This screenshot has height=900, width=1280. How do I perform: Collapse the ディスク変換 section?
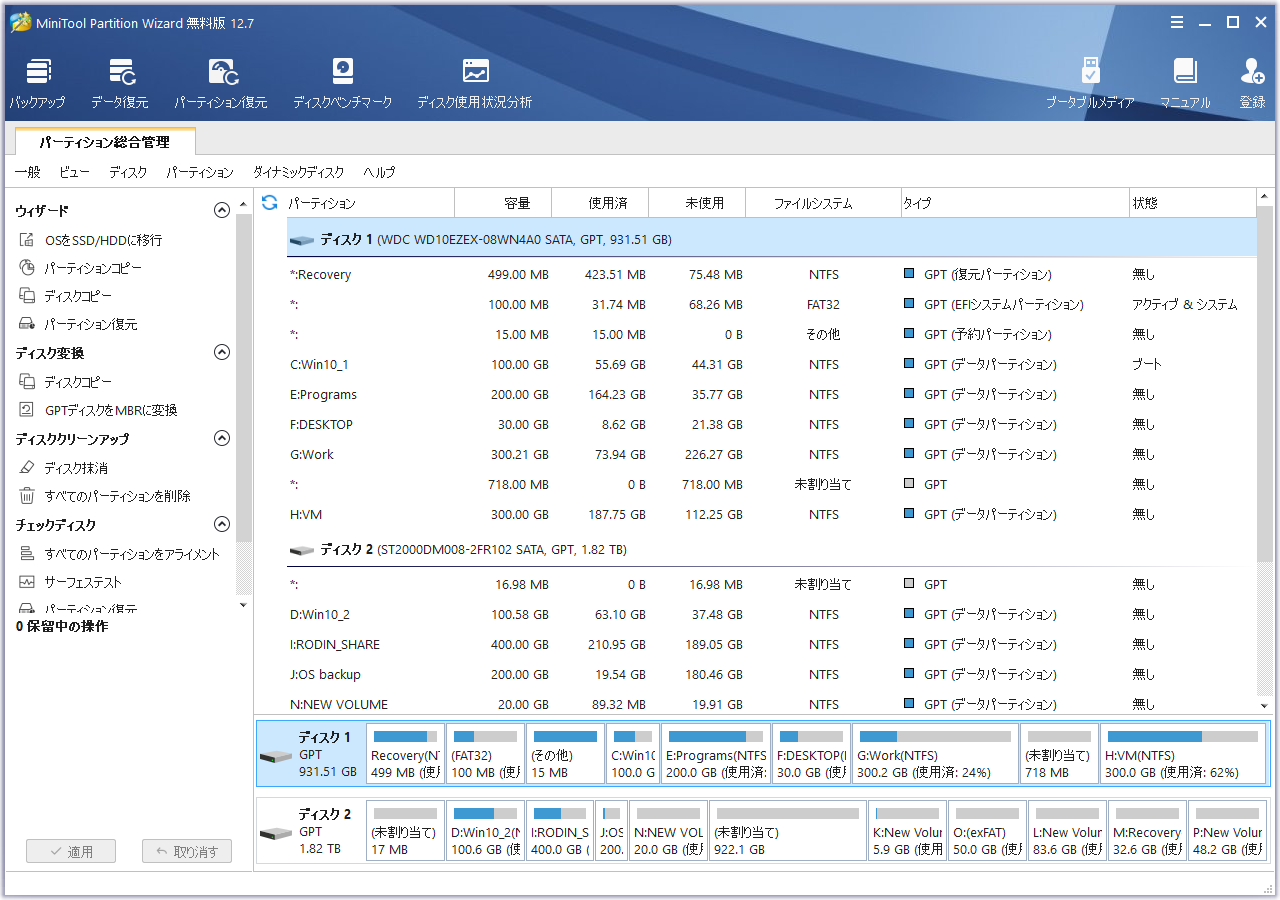coord(222,352)
